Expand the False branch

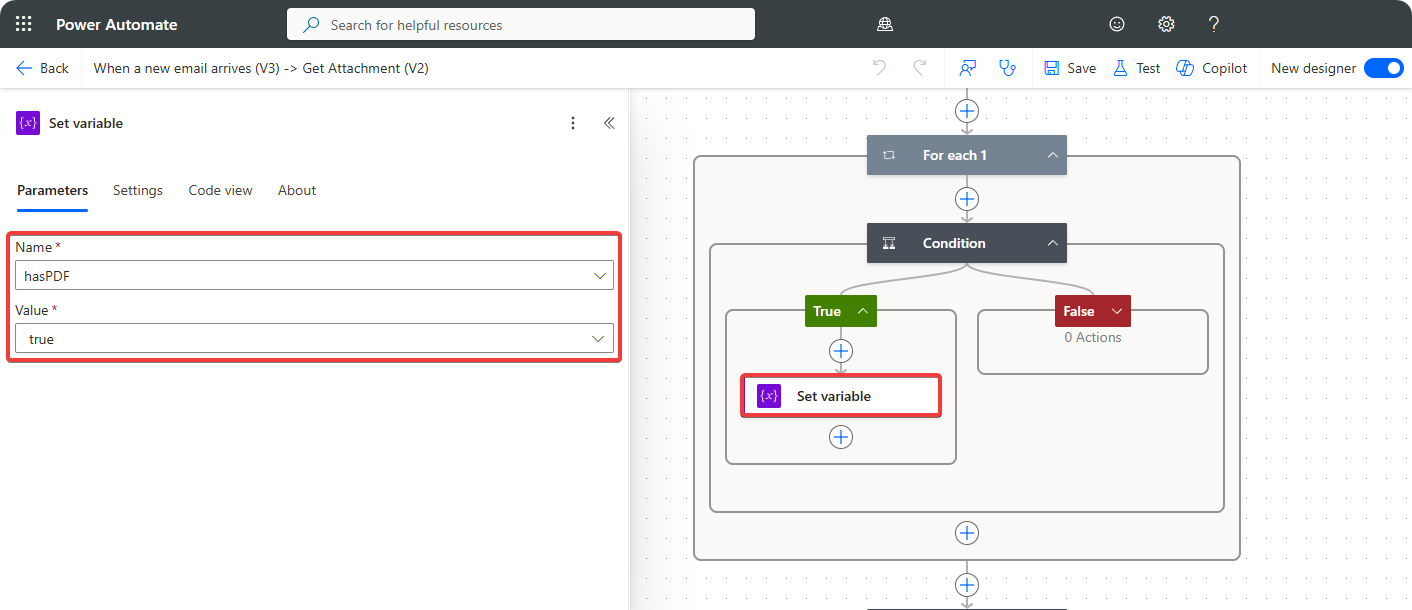tap(1116, 311)
